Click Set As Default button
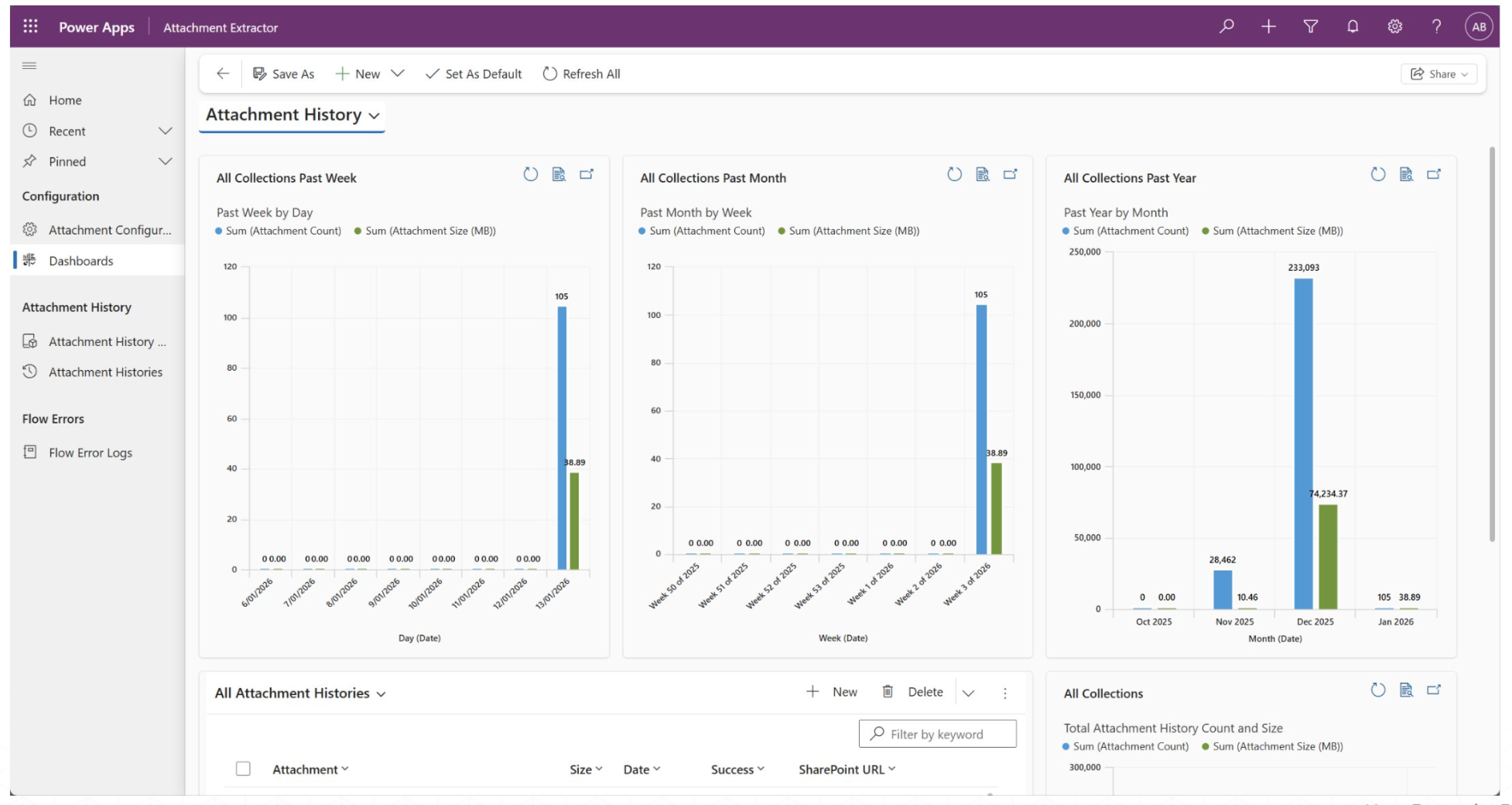 tap(474, 74)
